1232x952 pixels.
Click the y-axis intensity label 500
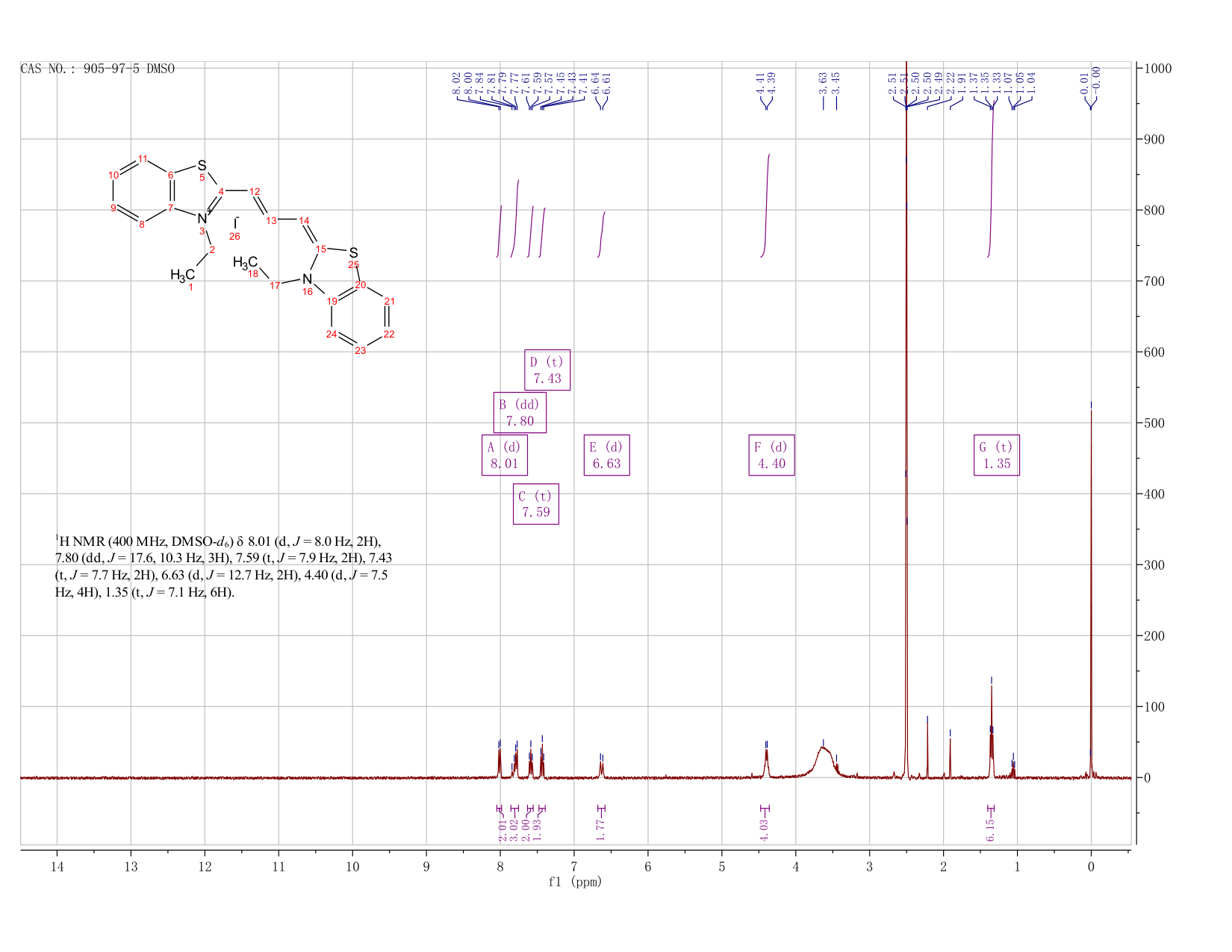1154,423
